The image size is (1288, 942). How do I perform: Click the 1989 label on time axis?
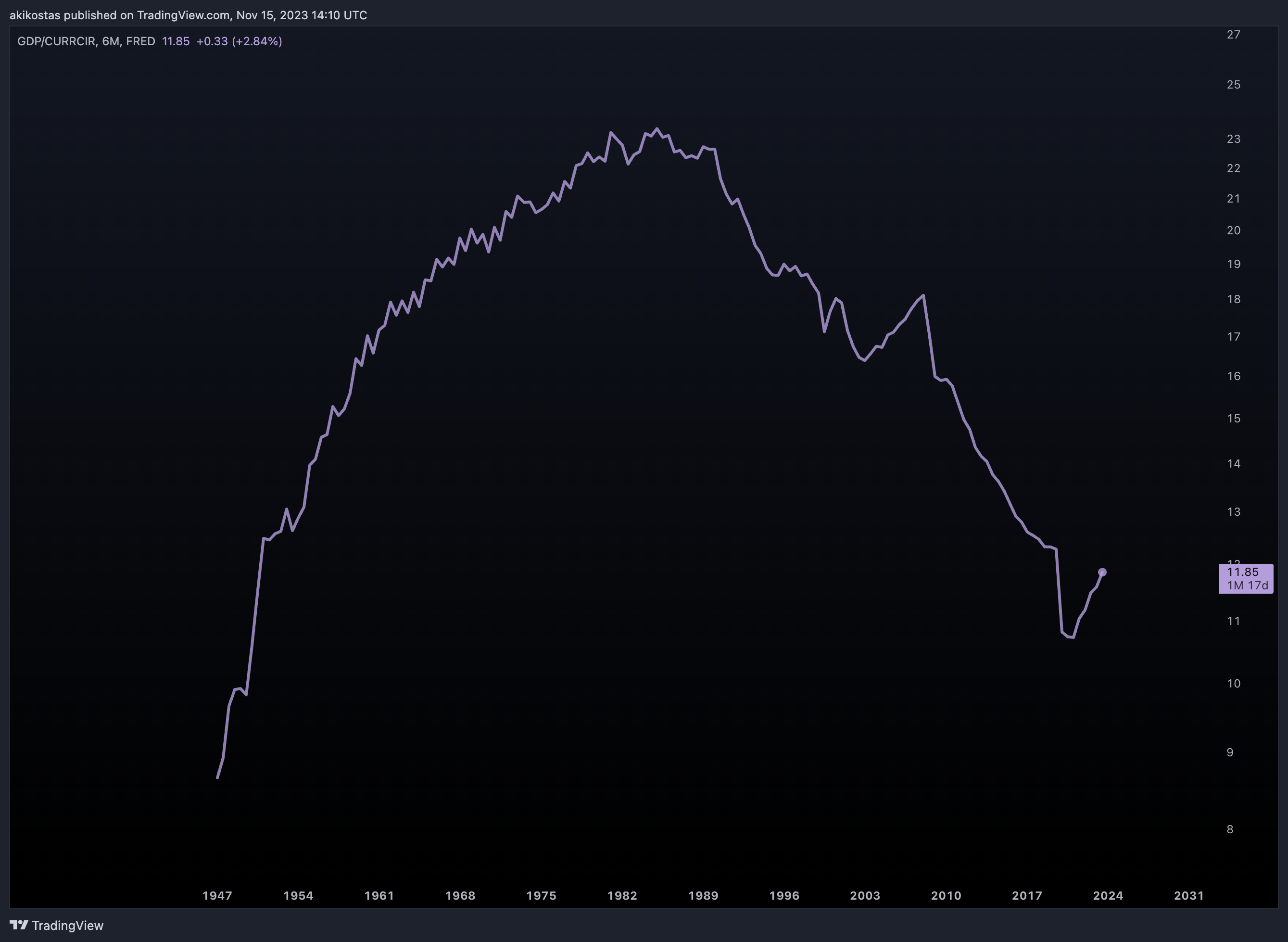click(703, 895)
